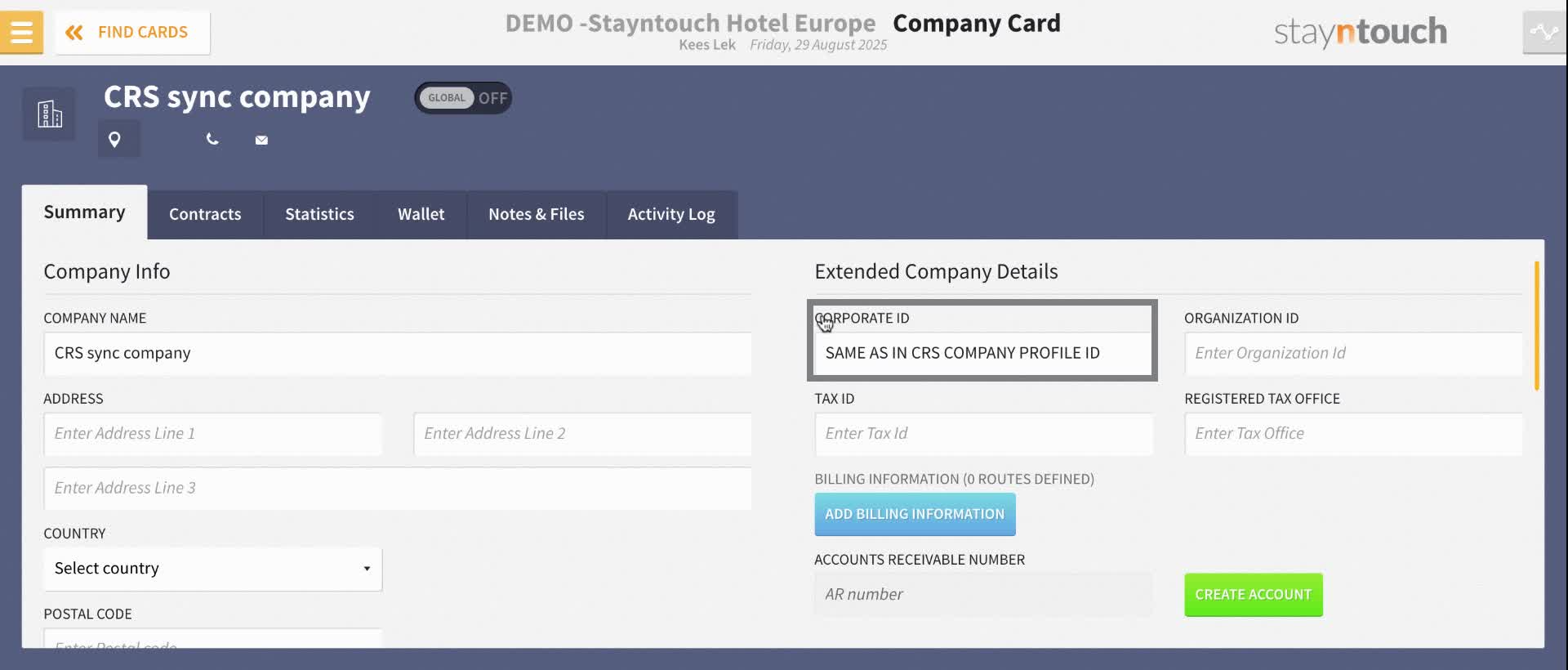Toggle the Global OFF switch
This screenshot has width=1568, height=670.
(x=463, y=98)
